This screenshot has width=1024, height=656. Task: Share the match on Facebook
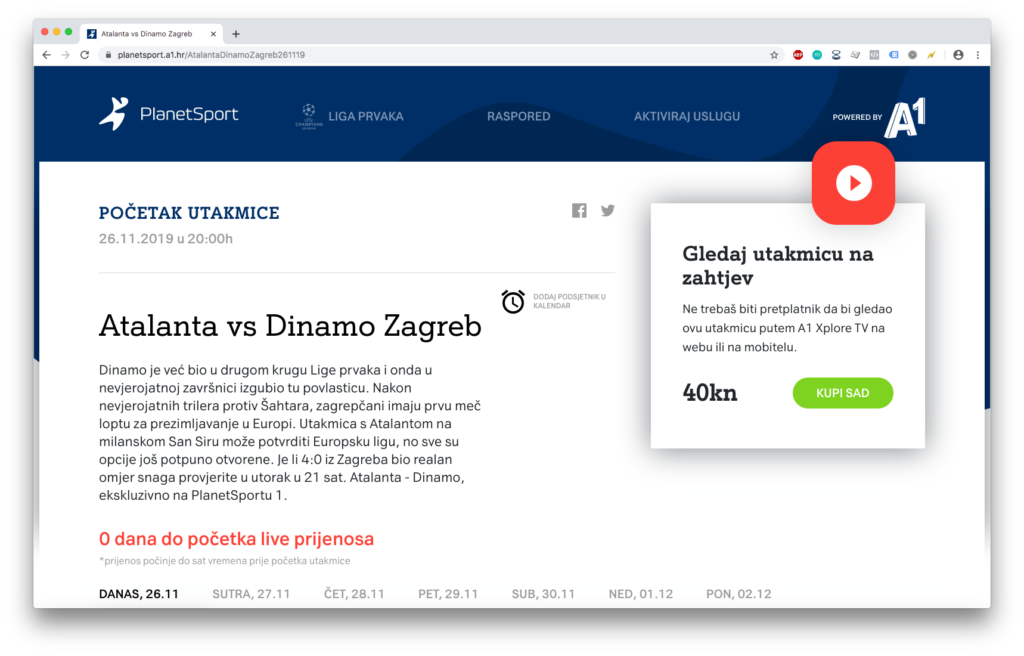(579, 210)
